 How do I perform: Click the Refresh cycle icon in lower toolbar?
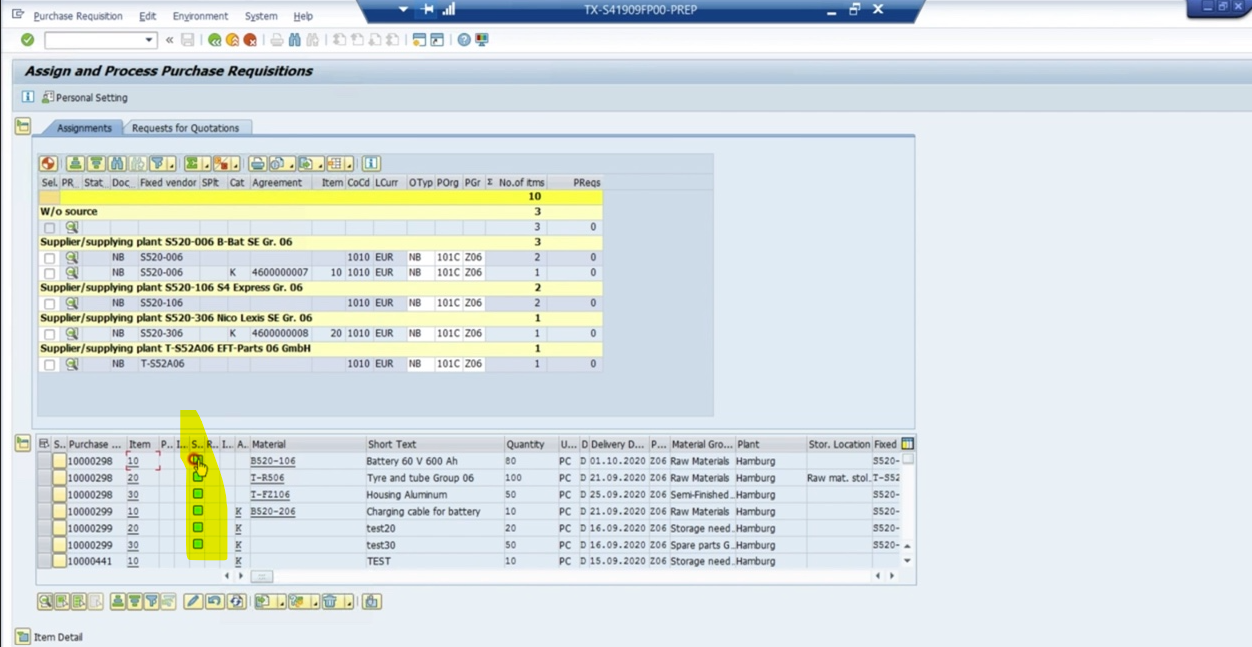tap(235, 601)
